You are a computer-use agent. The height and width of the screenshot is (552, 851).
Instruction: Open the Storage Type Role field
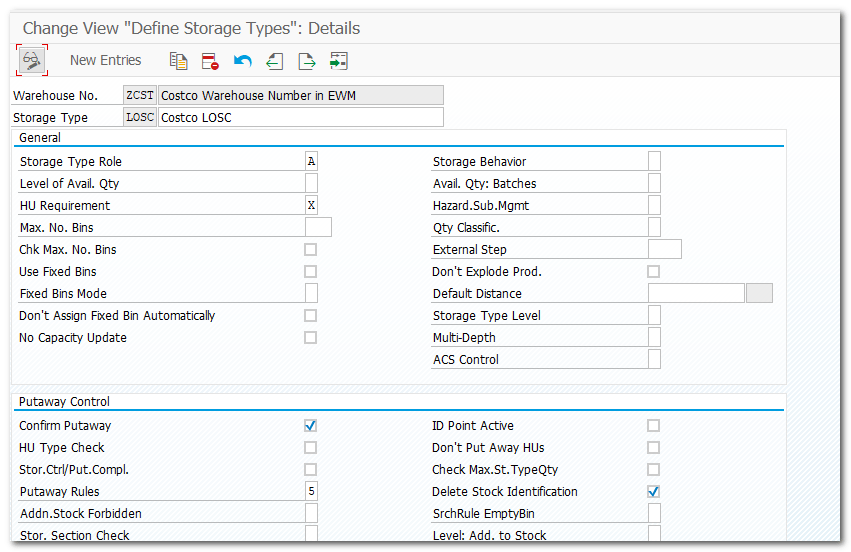pos(311,162)
